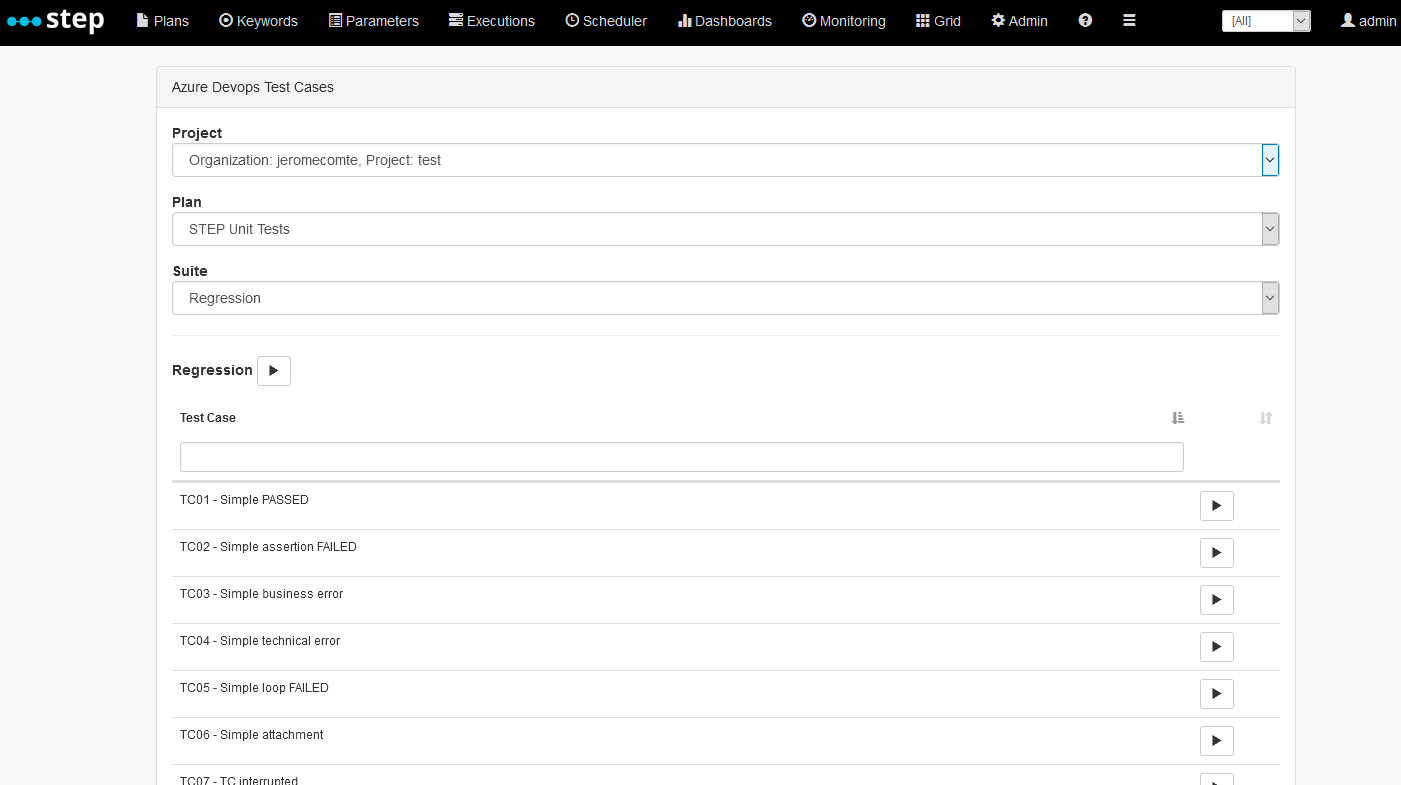The width and height of the screenshot is (1401, 785).
Task: Run TC03 - Simple business error
Action: click(1217, 600)
